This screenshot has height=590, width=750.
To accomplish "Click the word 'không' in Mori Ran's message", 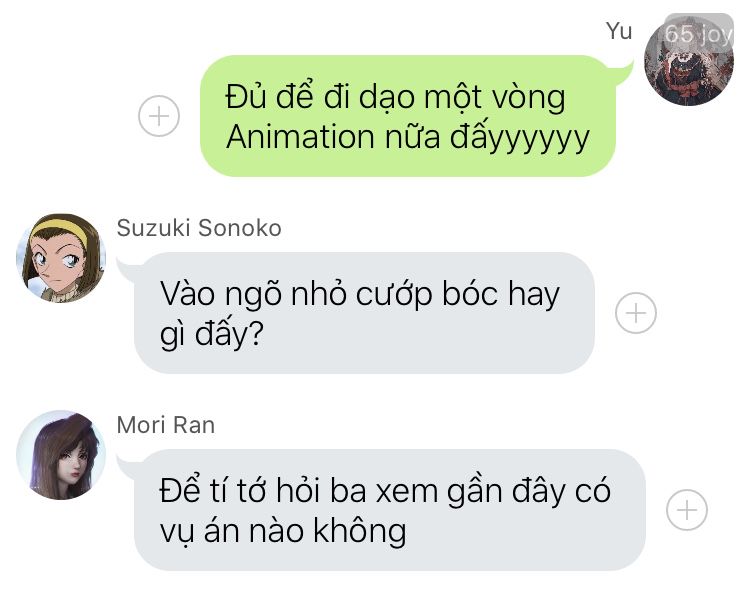I will pyautogui.click(x=360, y=531).
